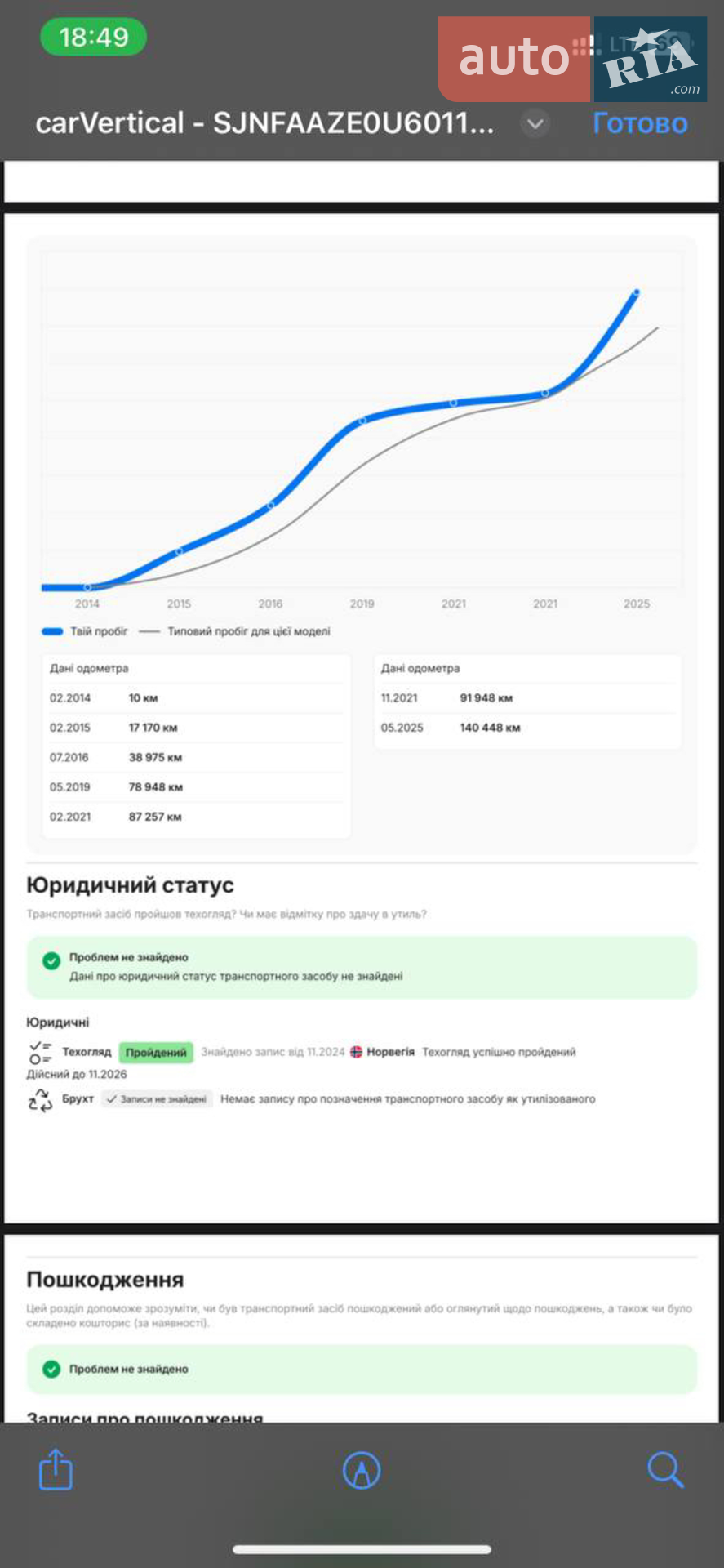
Task: Click the green checkmark in Юридичний статус box
Action: click(x=51, y=960)
